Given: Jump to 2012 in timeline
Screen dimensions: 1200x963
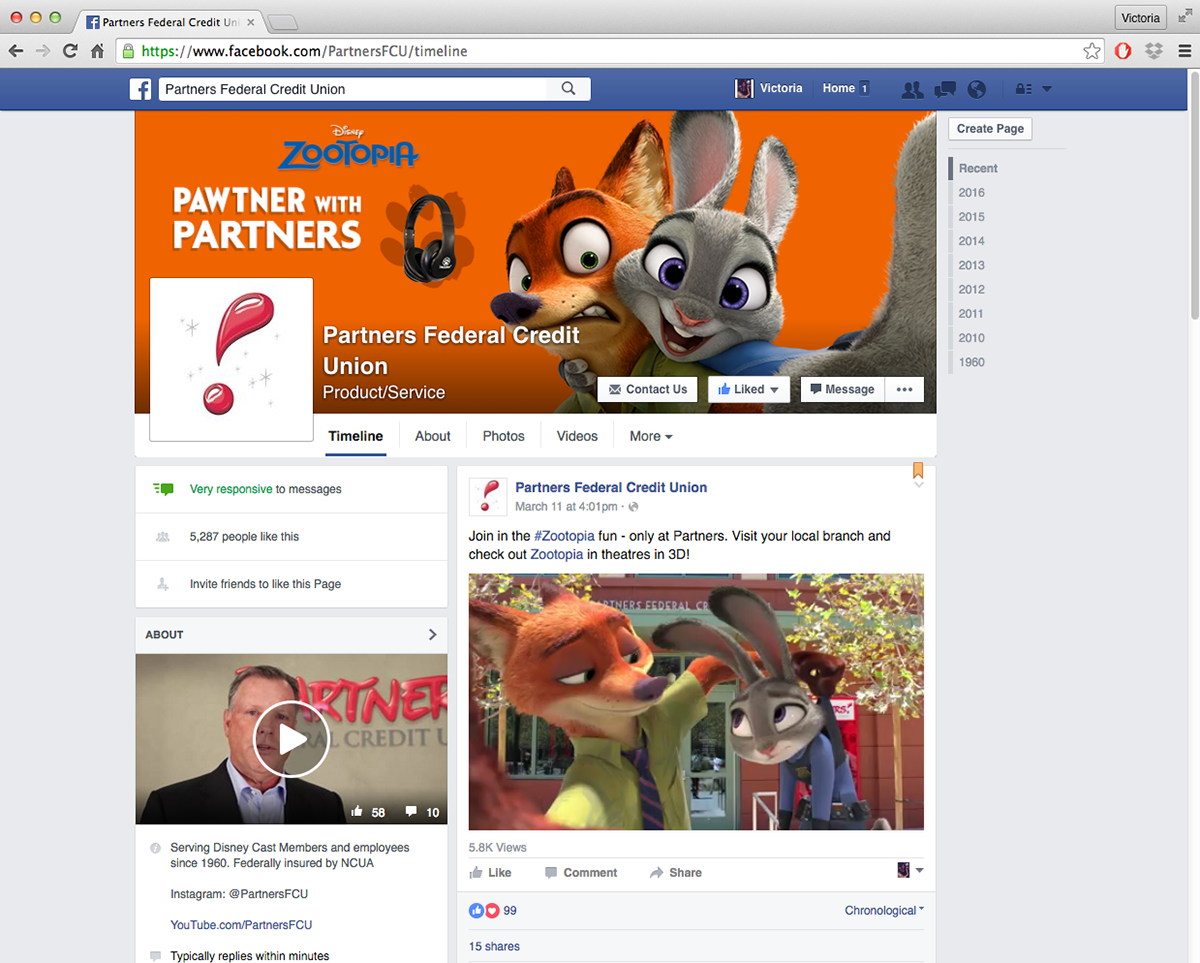Looking at the screenshot, I should pos(972,289).
